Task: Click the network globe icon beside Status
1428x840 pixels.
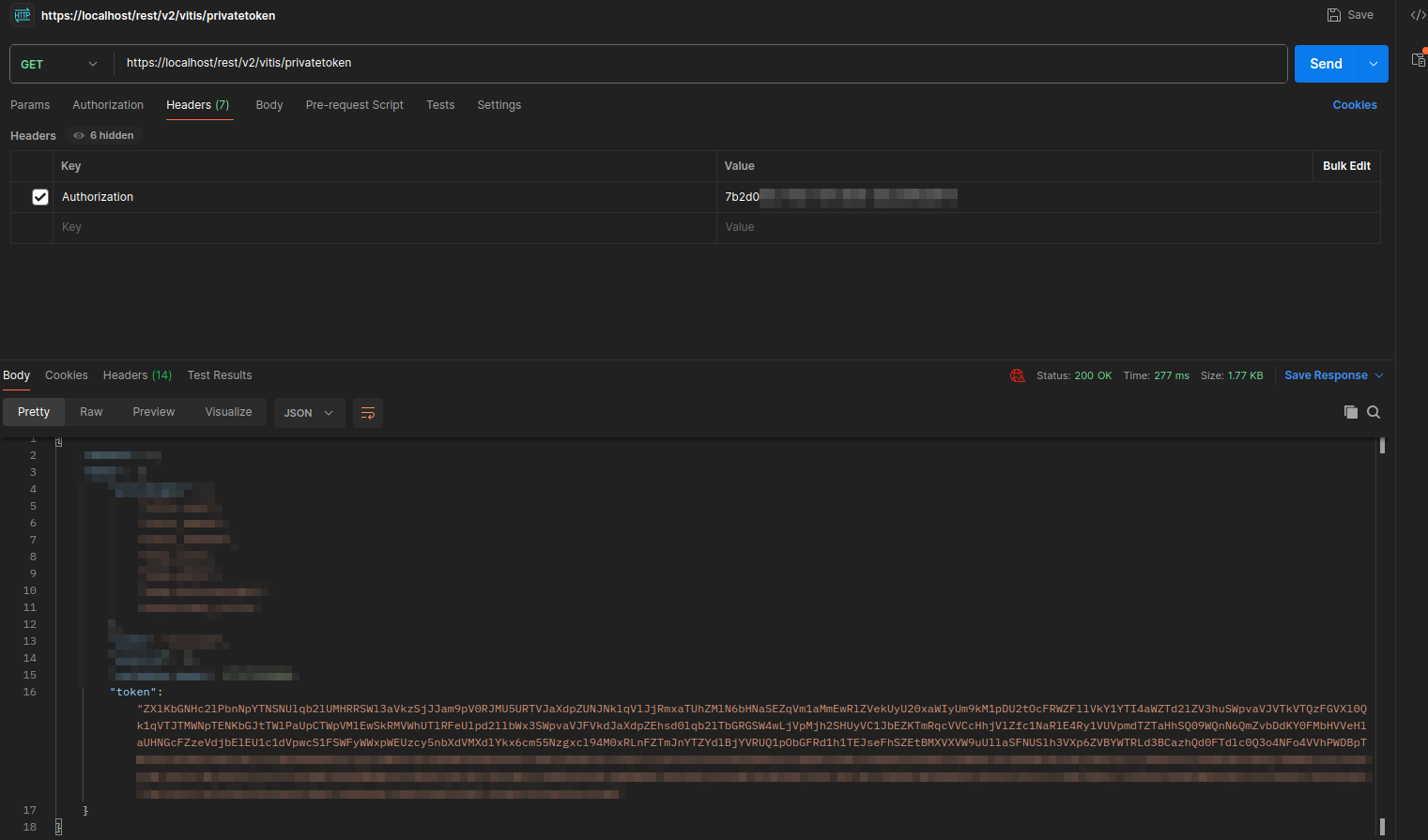Action: point(1017,375)
